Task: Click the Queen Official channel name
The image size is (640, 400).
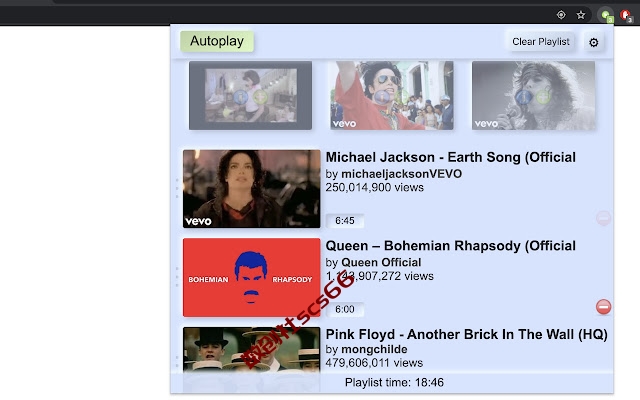Action: click(x=381, y=262)
